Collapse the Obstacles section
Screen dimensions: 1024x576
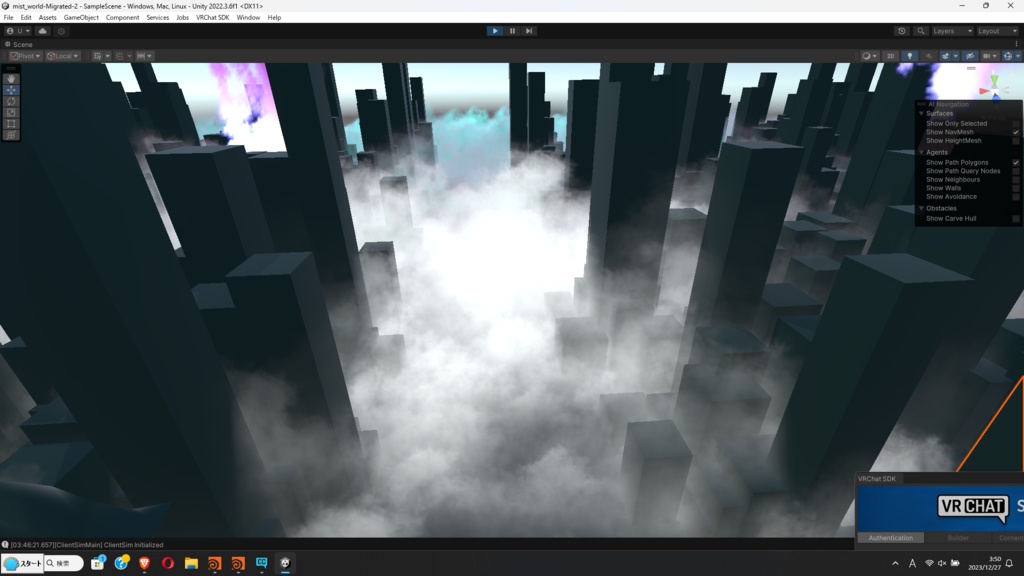921,208
